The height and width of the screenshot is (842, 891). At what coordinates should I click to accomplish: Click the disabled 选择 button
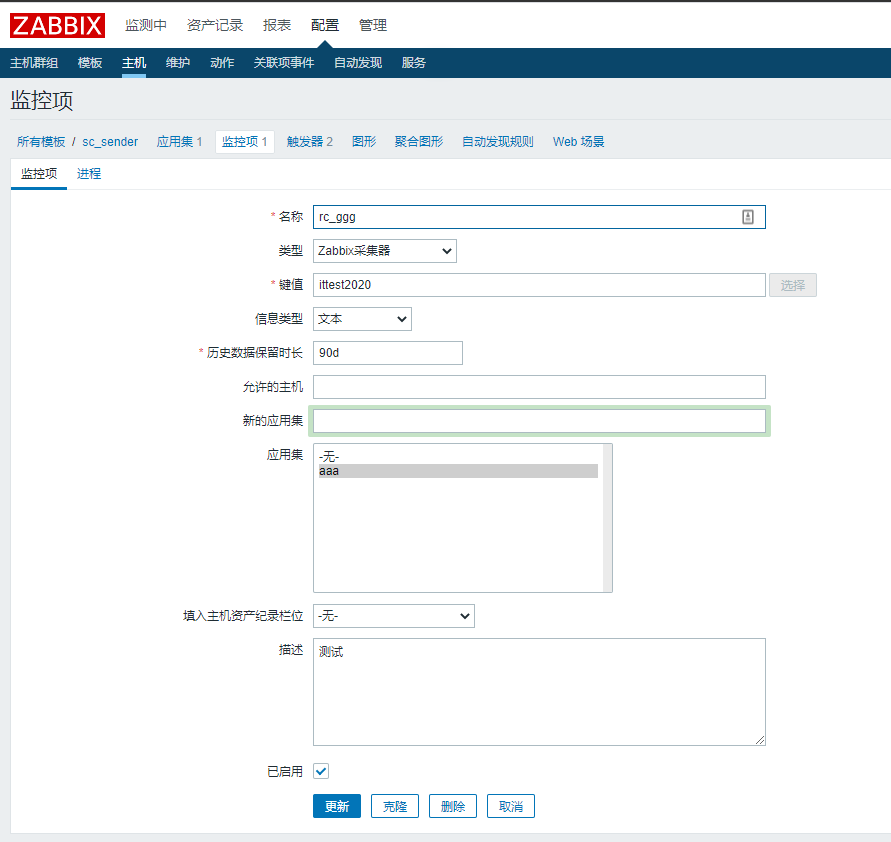(x=793, y=285)
